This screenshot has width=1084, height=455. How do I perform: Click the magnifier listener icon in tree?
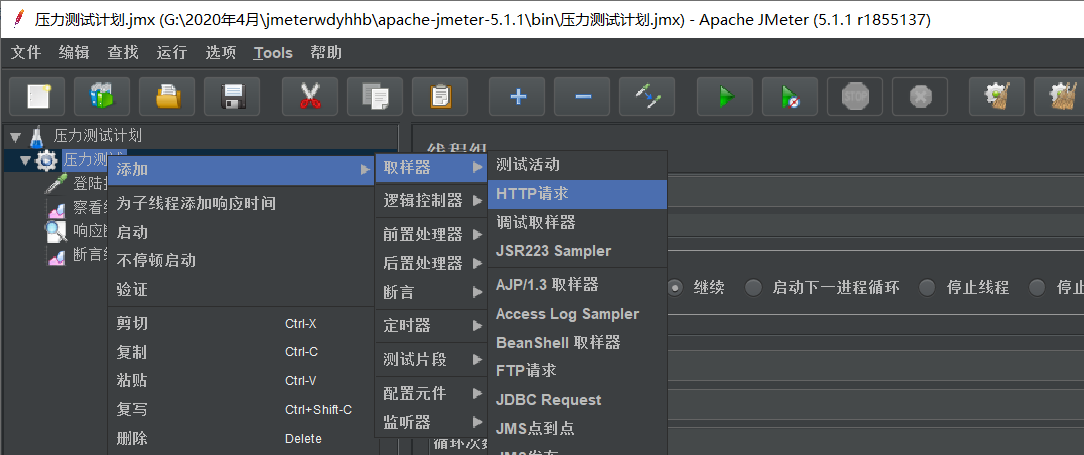[56, 232]
